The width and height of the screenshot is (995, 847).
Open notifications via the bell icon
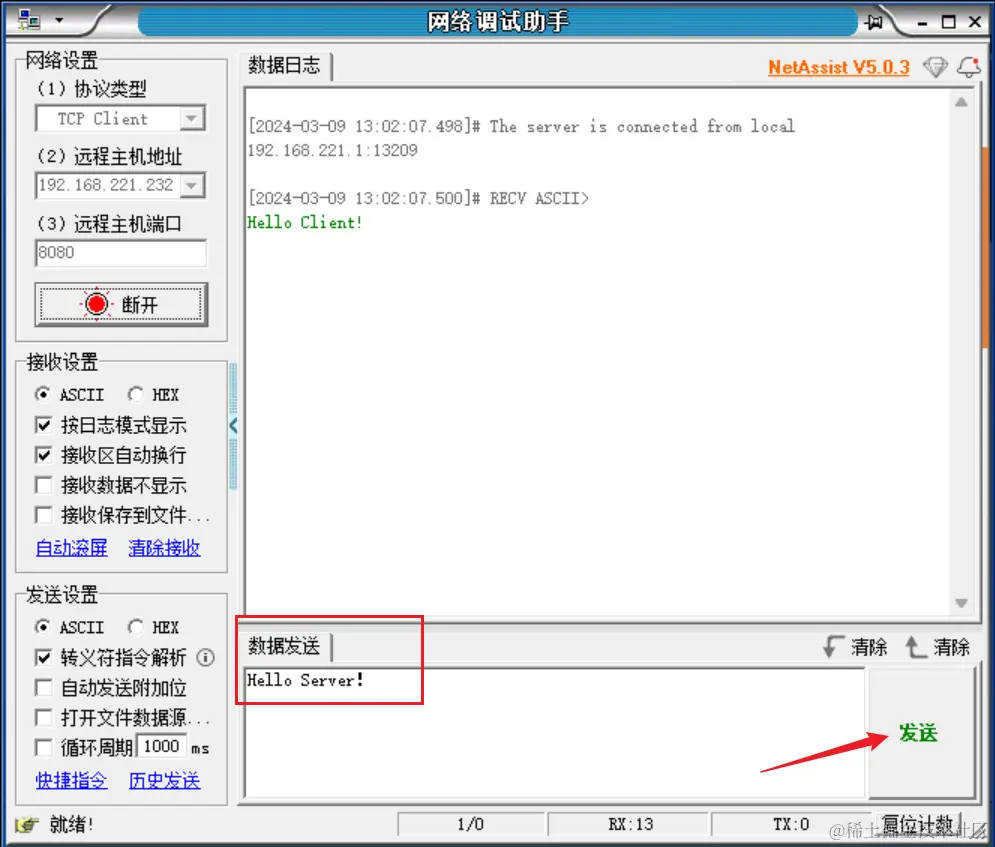point(969,67)
